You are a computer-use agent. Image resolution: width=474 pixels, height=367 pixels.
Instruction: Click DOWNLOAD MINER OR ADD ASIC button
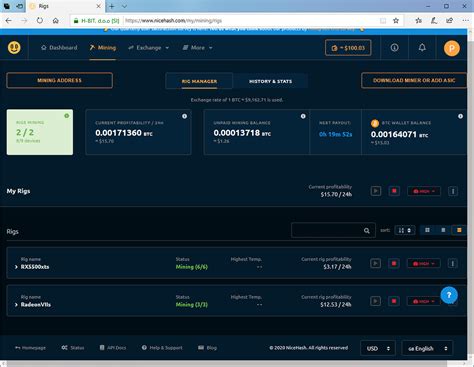pos(414,80)
